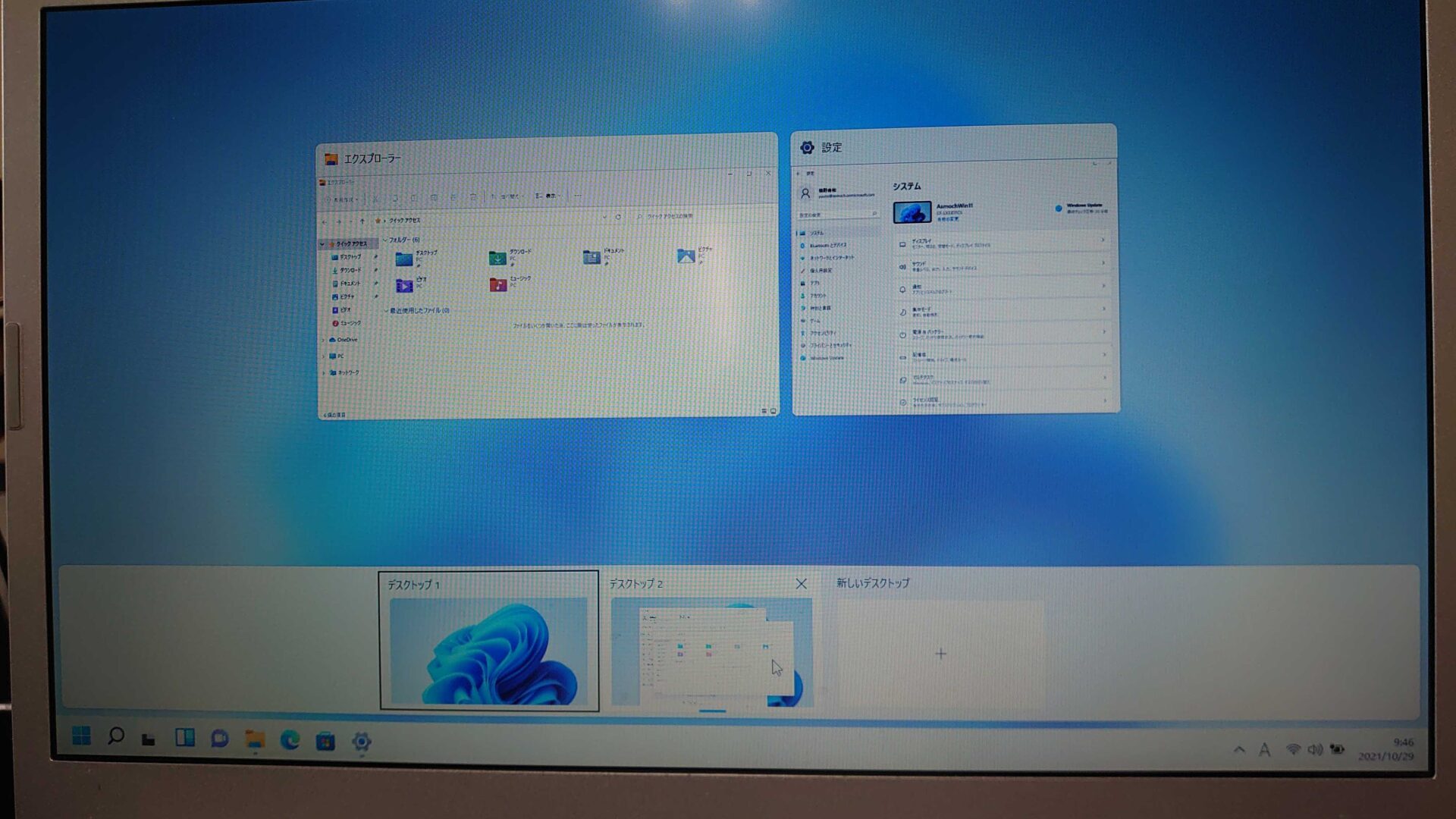Switch to デスクトップ 1 thumbnail
Viewport: 1456px width, 819px height.
pyautogui.click(x=488, y=651)
